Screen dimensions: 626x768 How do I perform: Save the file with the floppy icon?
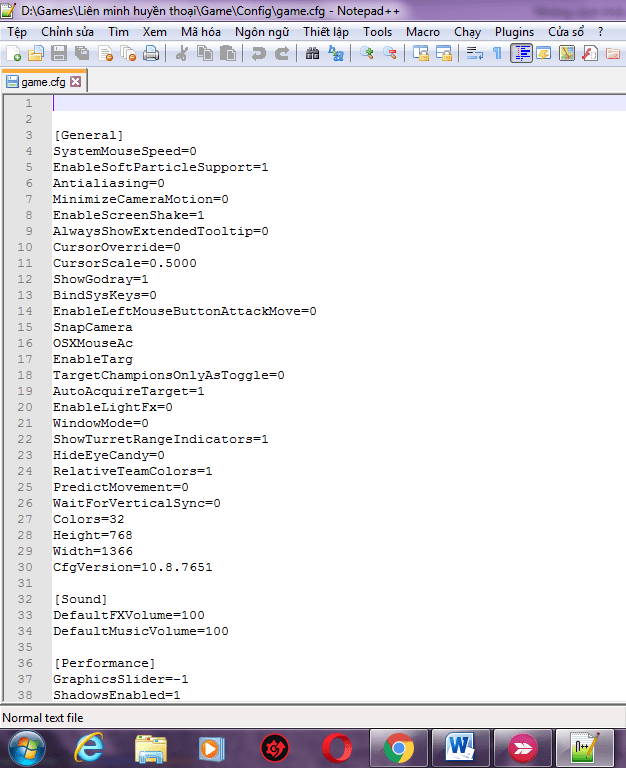pos(59,53)
